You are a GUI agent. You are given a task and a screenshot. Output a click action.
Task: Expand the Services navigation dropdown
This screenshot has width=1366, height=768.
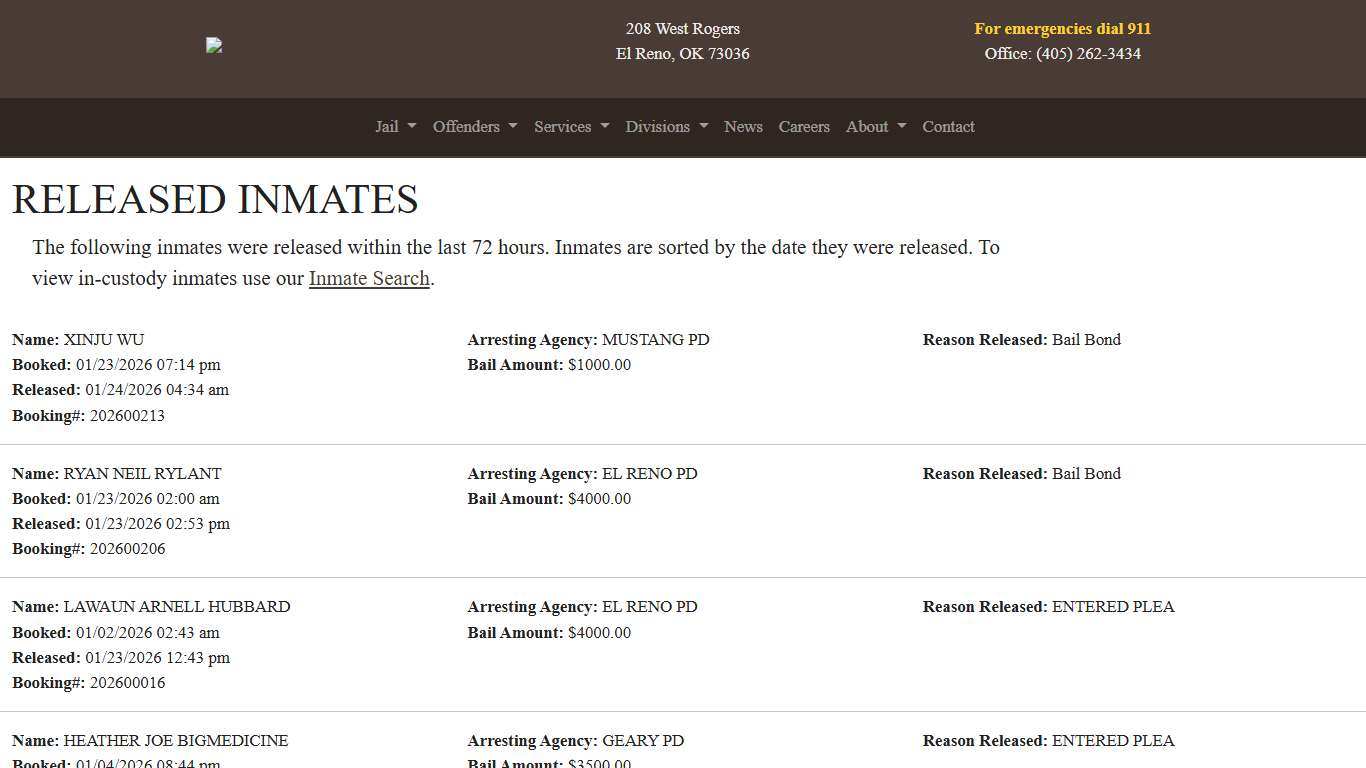pos(571,127)
